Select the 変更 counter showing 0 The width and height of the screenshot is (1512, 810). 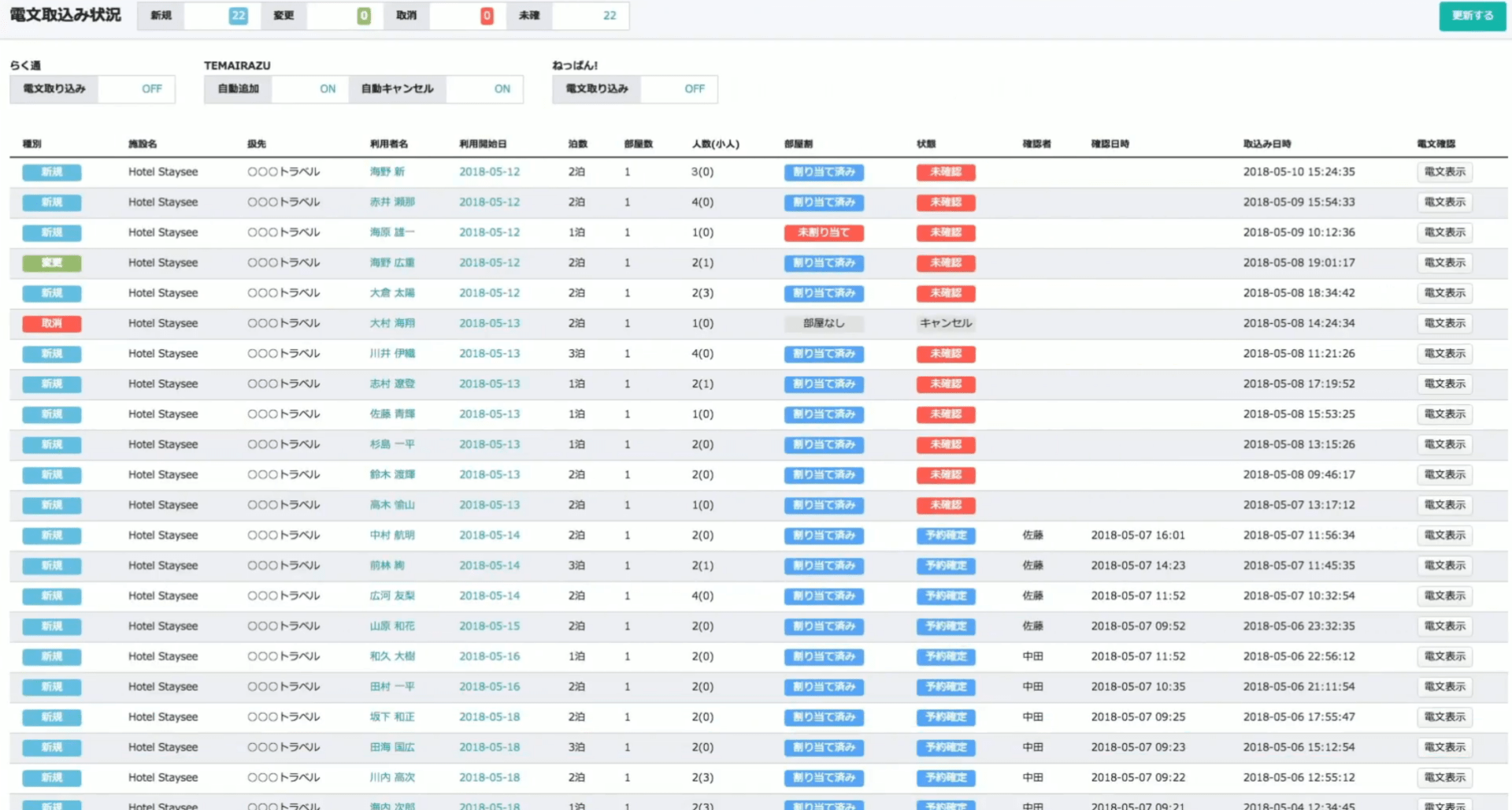(x=363, y=16)
